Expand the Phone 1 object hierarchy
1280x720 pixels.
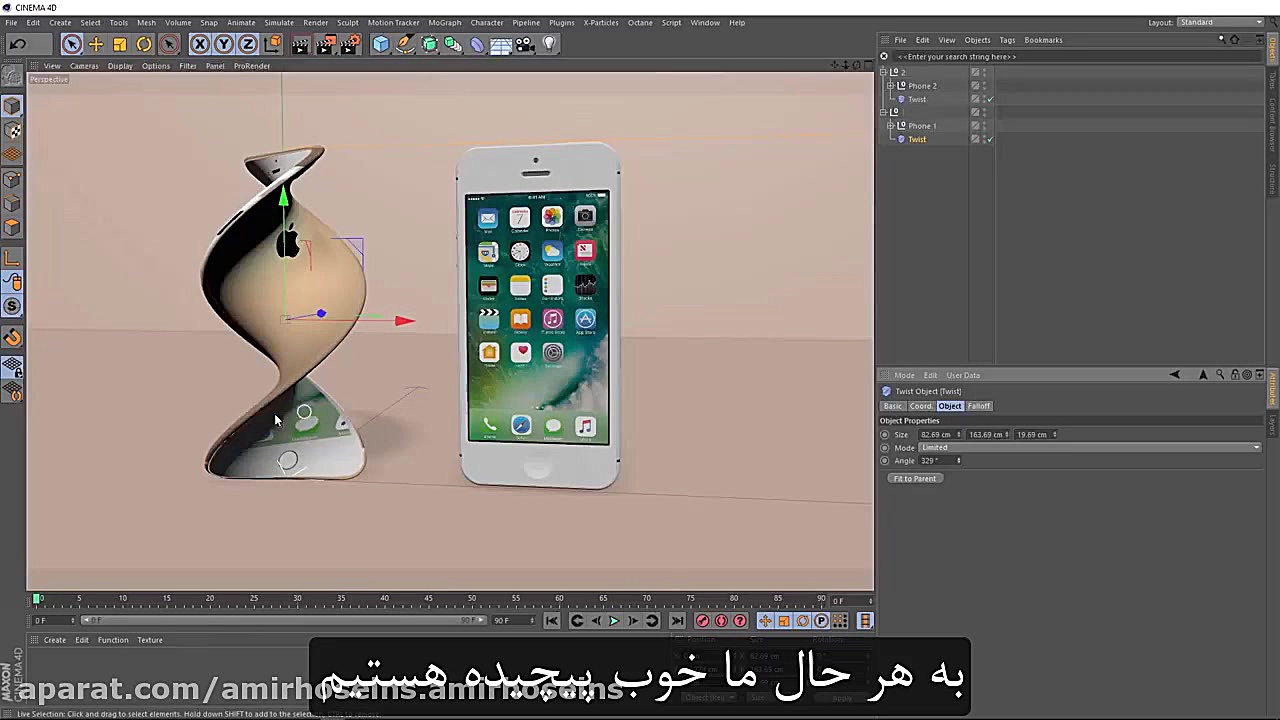coord(890,125)
